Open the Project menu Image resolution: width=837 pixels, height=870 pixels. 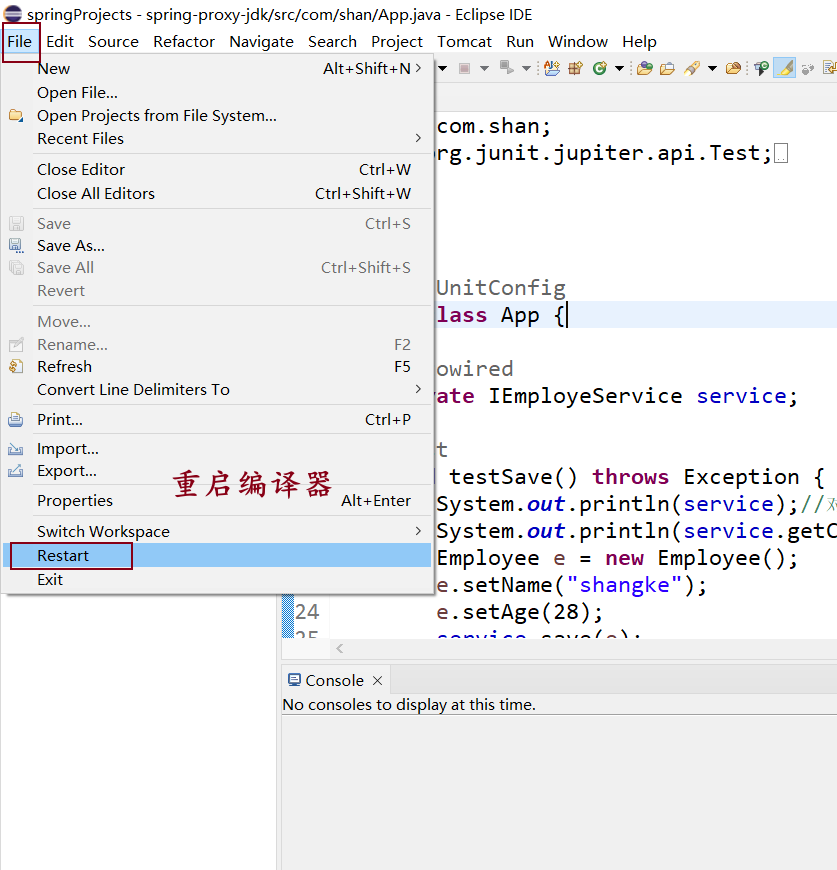[x=397, y=42]
